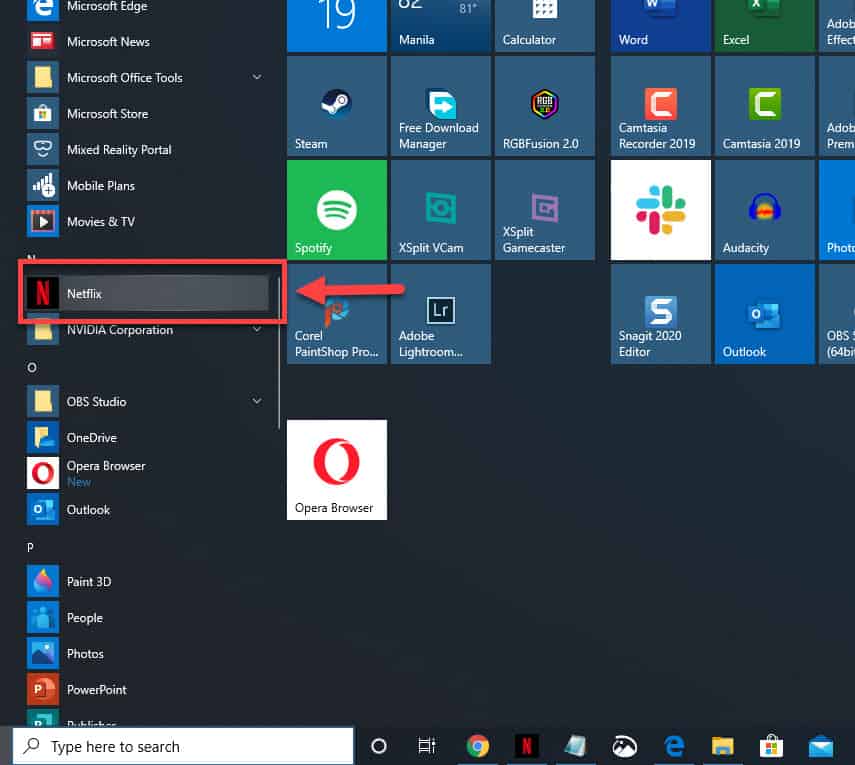Viewport: 855px width, 765px height.
Task: Click the Slack tile
Action: pyautogui.click(x=660, y=210)
